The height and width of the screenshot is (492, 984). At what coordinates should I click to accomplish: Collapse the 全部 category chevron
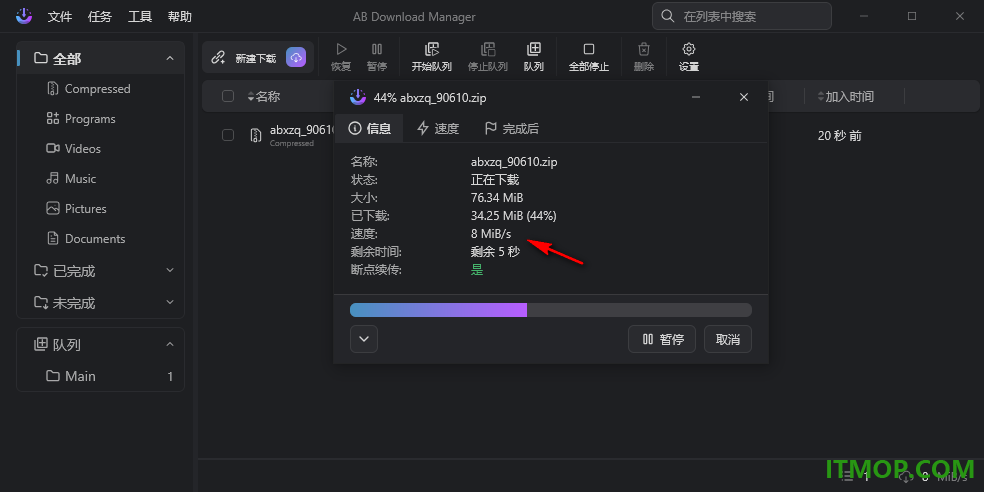tap(169, 58)
